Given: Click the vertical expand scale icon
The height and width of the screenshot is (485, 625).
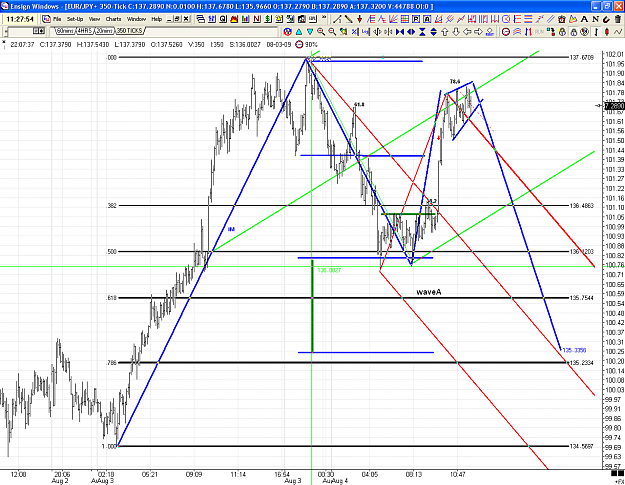Looking at the screenshot, I should click(x=433, y=31).
